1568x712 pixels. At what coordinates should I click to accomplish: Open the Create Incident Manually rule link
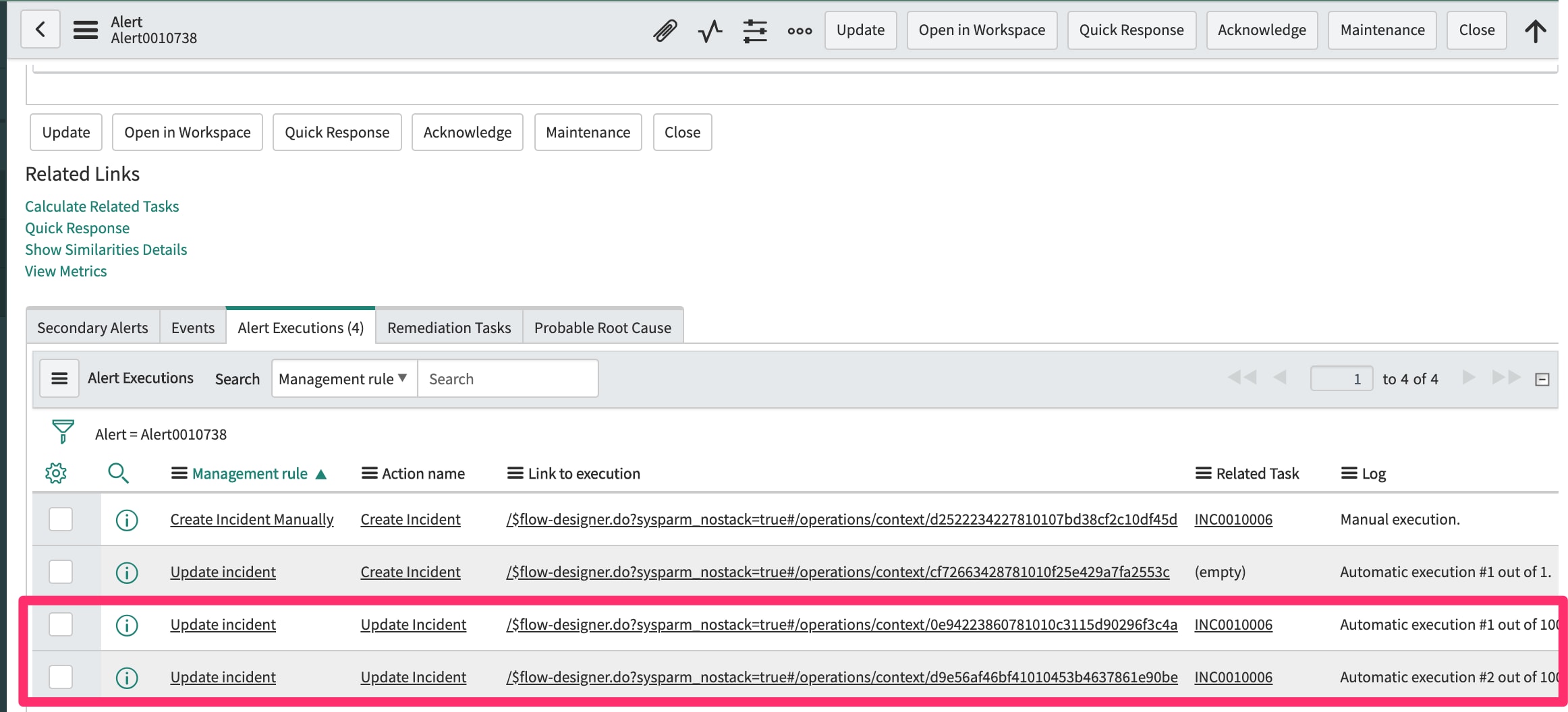coord(252,520)
